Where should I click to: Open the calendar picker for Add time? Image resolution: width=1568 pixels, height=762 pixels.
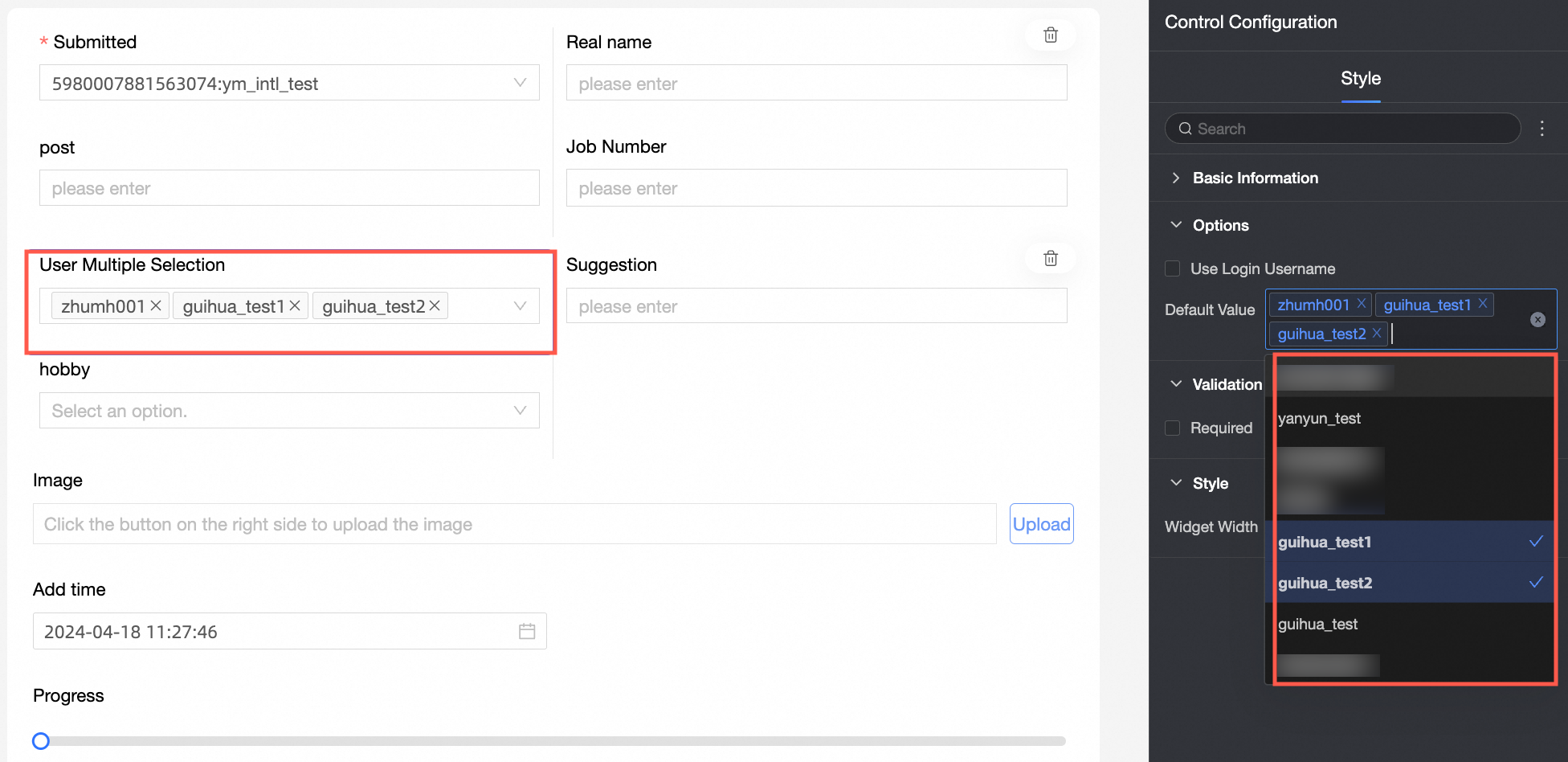(527, 632)
